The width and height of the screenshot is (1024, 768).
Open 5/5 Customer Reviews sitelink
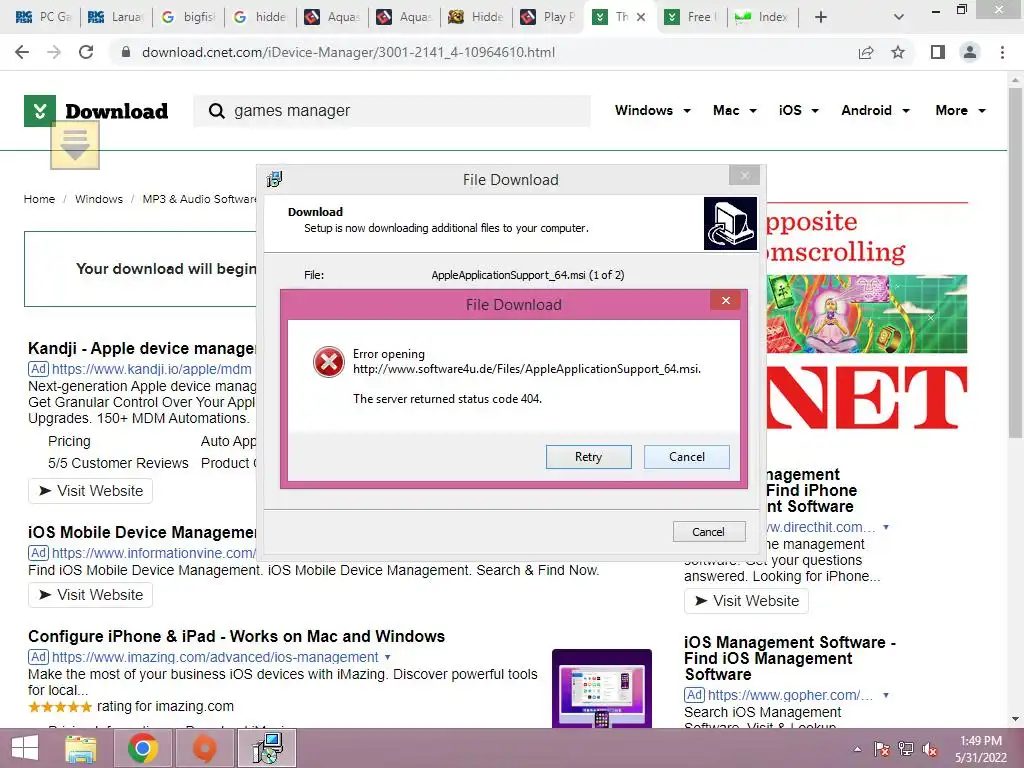click(x=118, y=463)
